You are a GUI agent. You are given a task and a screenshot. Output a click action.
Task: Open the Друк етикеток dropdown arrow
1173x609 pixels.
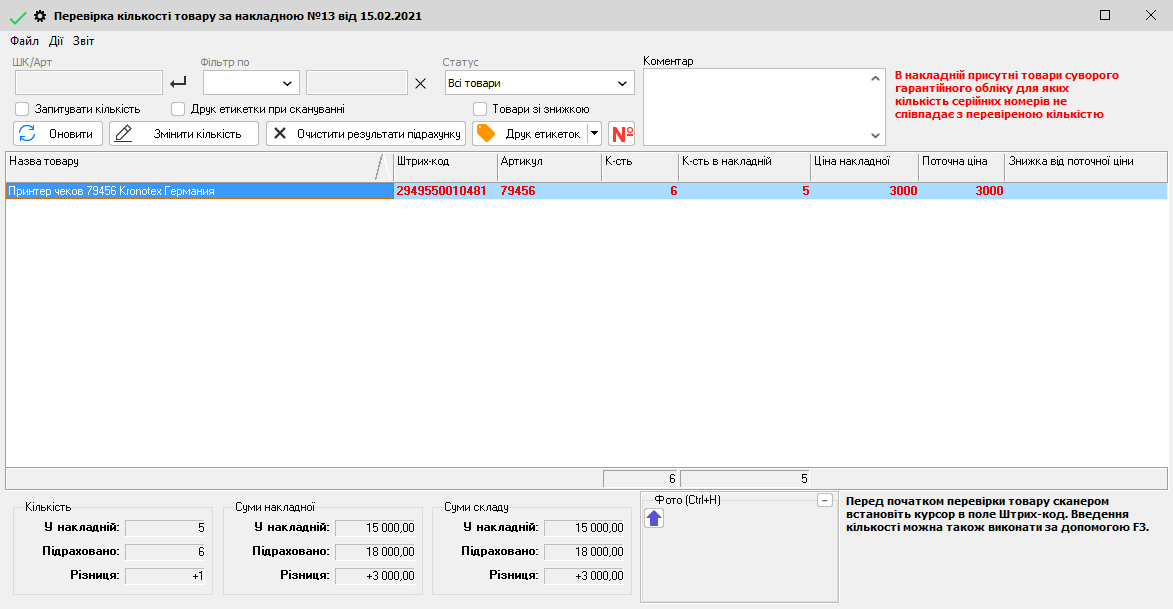(594, 134)
